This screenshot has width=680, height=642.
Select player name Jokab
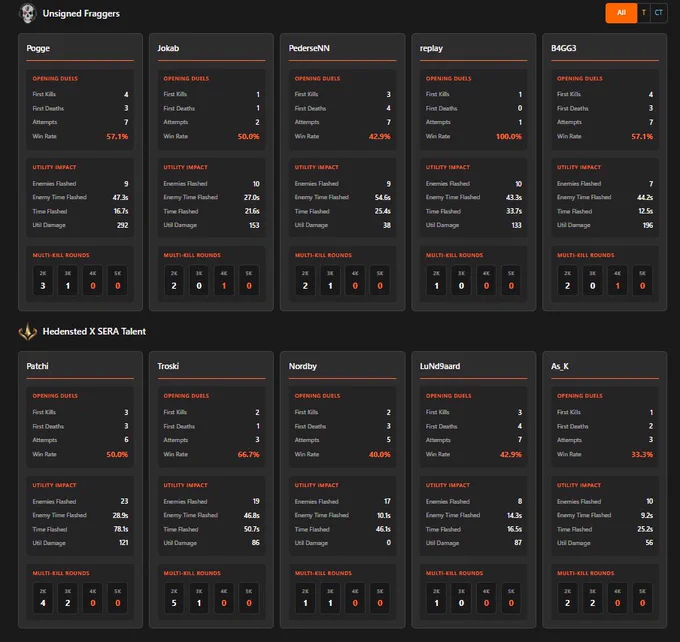coord(168,48)
